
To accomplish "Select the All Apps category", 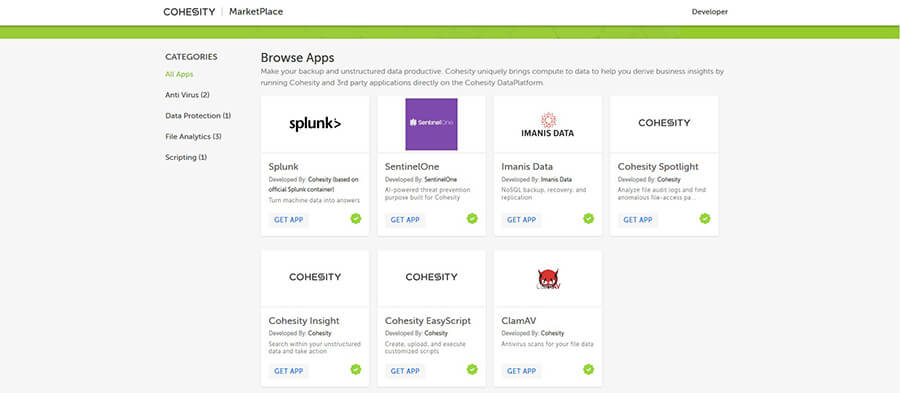I will click(179, 74).
